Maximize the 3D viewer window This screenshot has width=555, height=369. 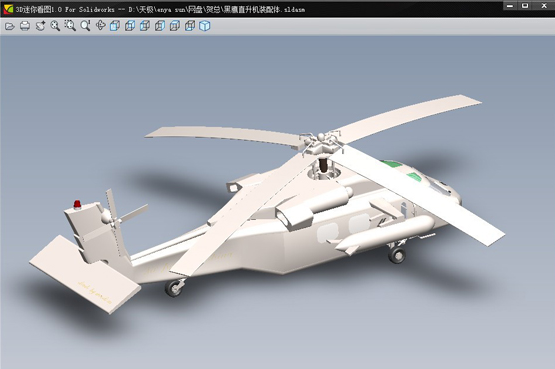(x=525, y=6)
